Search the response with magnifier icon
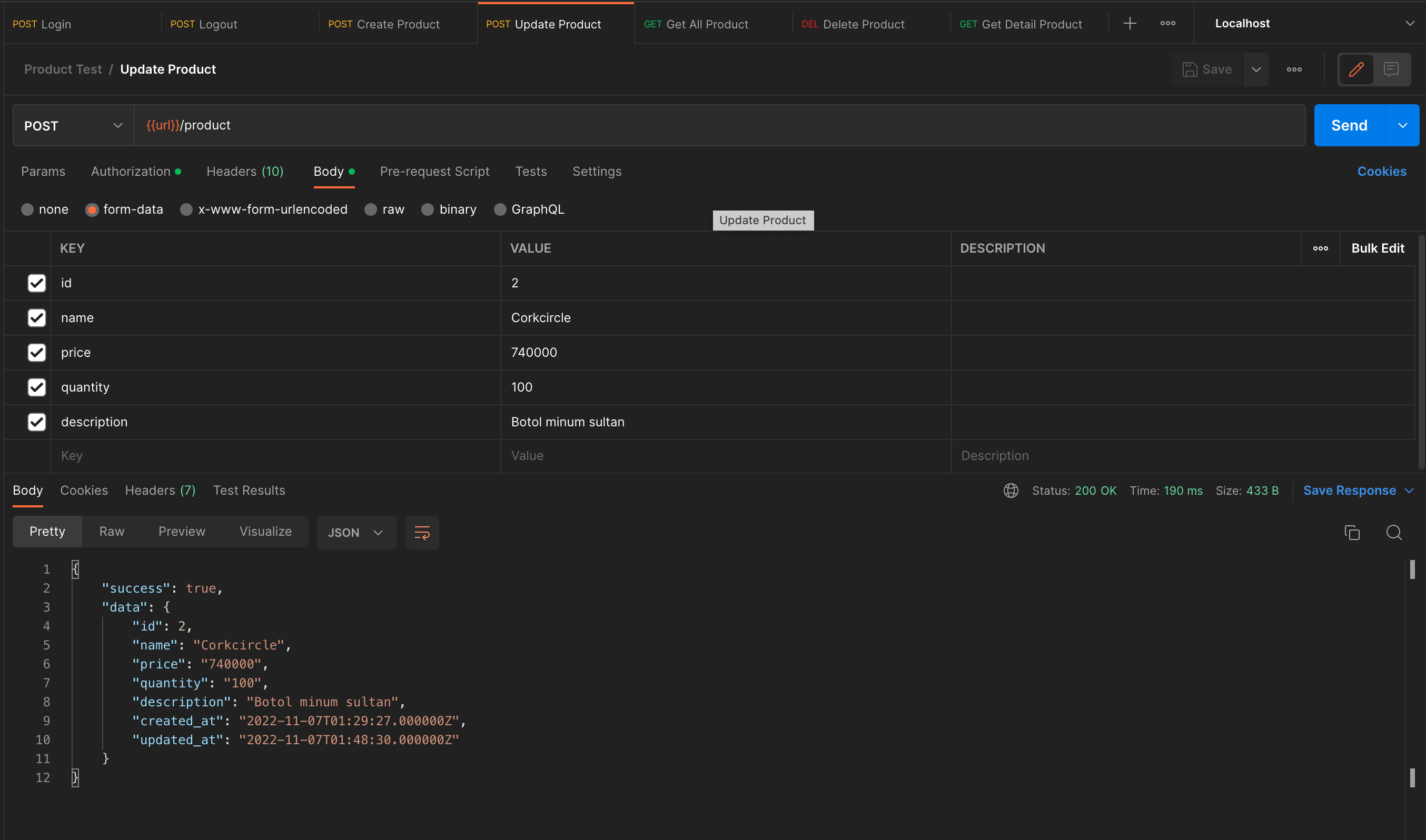The image size is (1426, 840). (1394, 532)
